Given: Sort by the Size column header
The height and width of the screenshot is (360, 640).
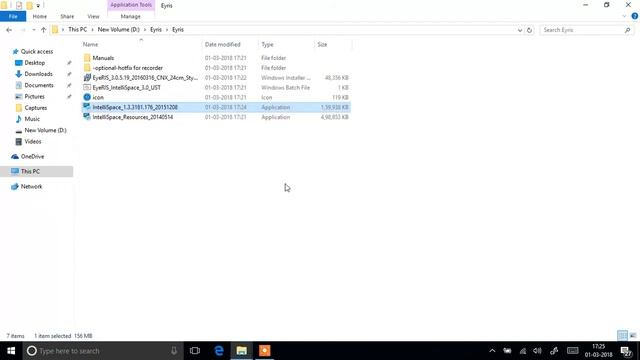Looking at the screenshot, I should [322, 44].
